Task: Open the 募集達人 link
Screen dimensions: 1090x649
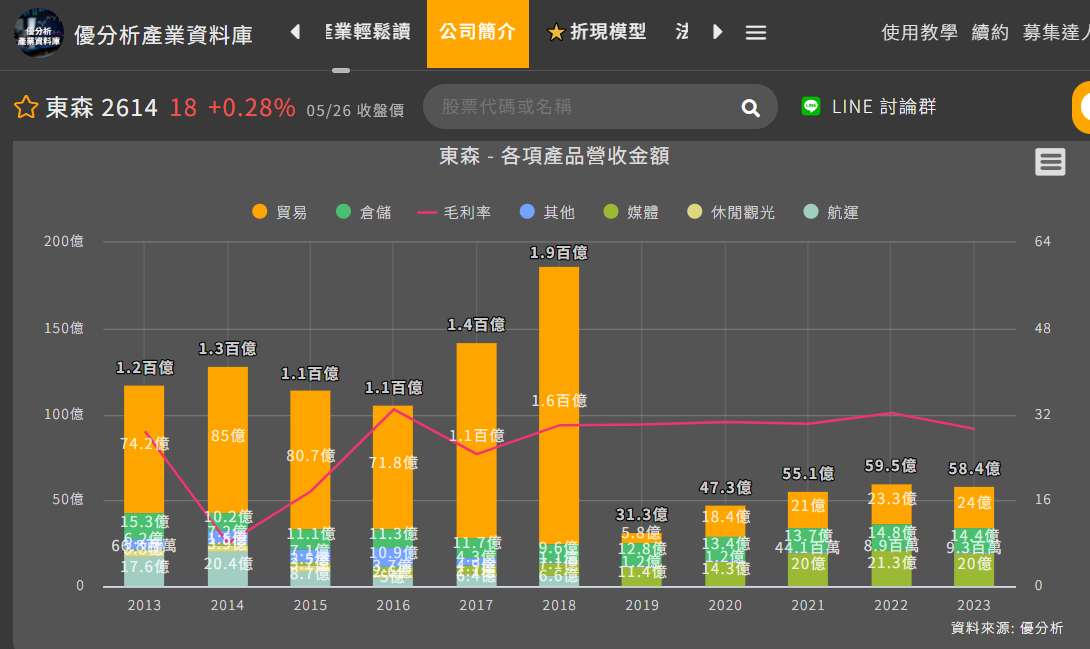Action: (1055, 32)
